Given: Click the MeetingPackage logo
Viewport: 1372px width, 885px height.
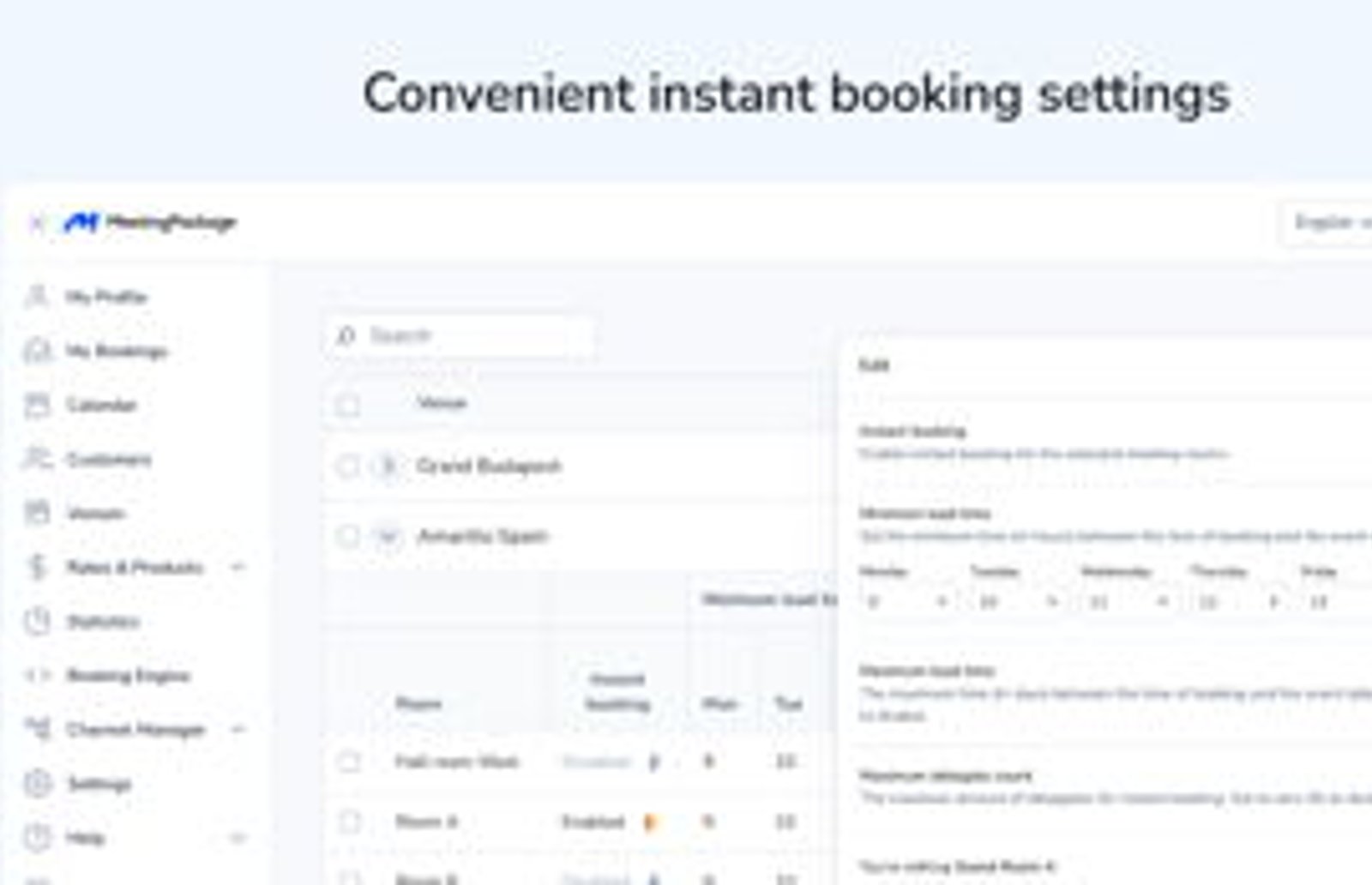Looking at the screenshot, I should (x=150, y=223).
